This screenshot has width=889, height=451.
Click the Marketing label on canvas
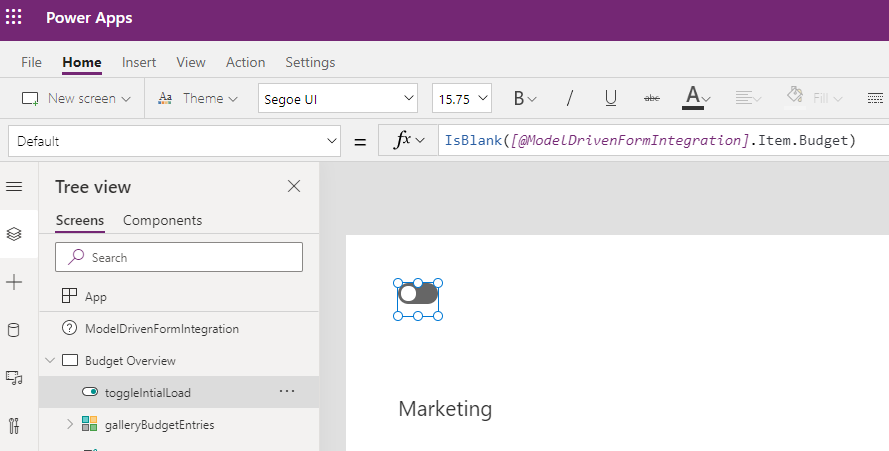pyautogui.click(x=445, y=409)
